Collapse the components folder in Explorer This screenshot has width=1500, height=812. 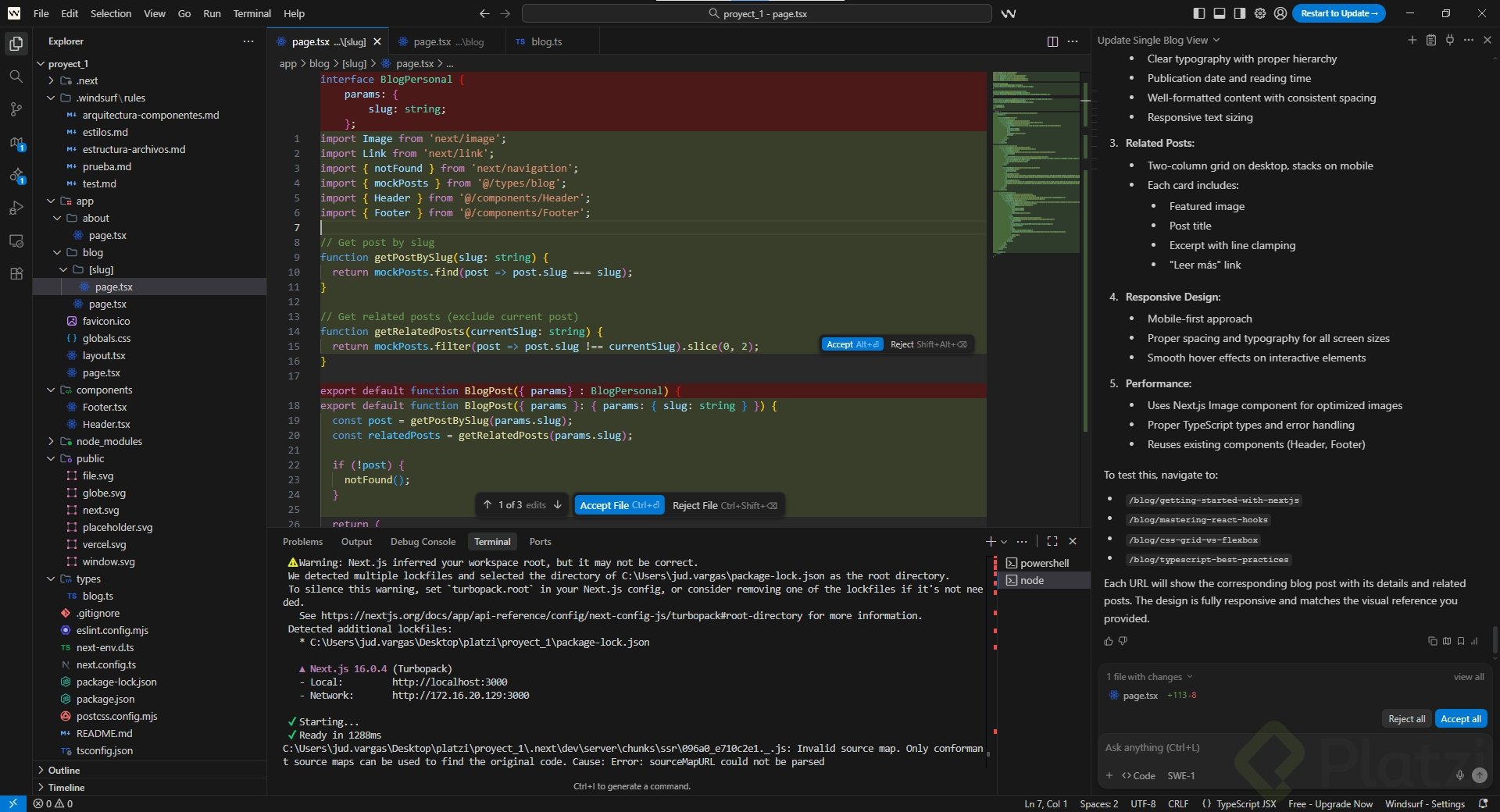[x=104, y=390]
